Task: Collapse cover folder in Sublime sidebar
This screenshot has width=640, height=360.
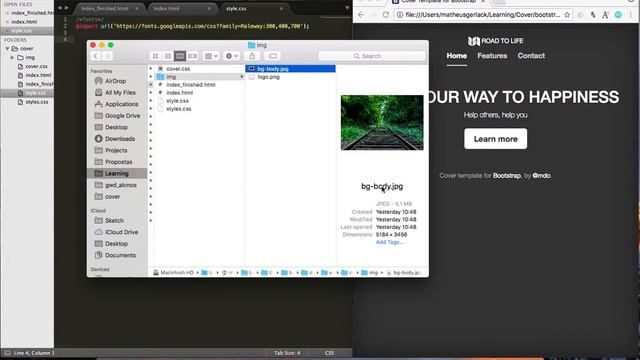Action: pos(7,49)
